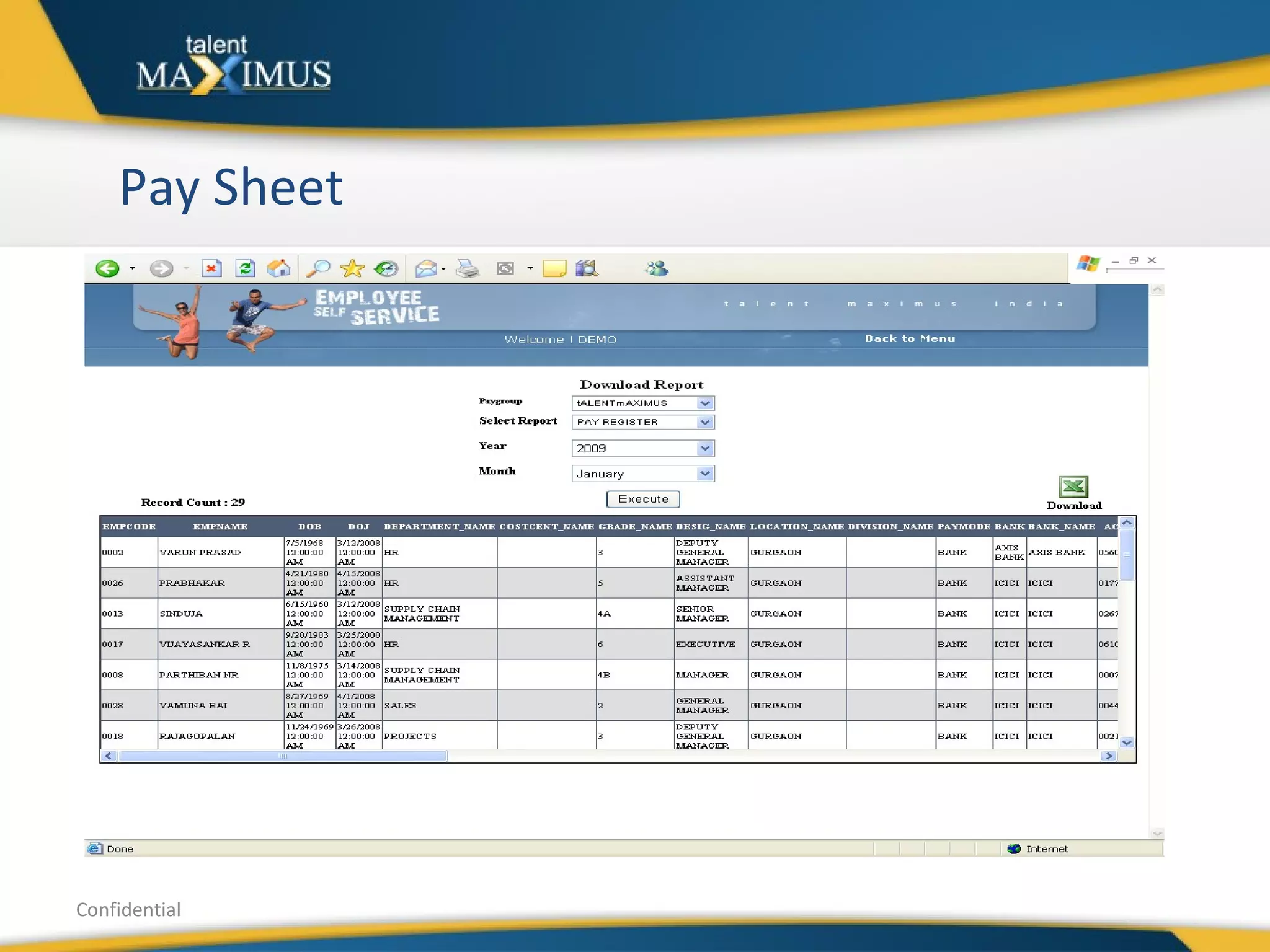Click the table scroll right arrow

click(x=1109, y=756)
